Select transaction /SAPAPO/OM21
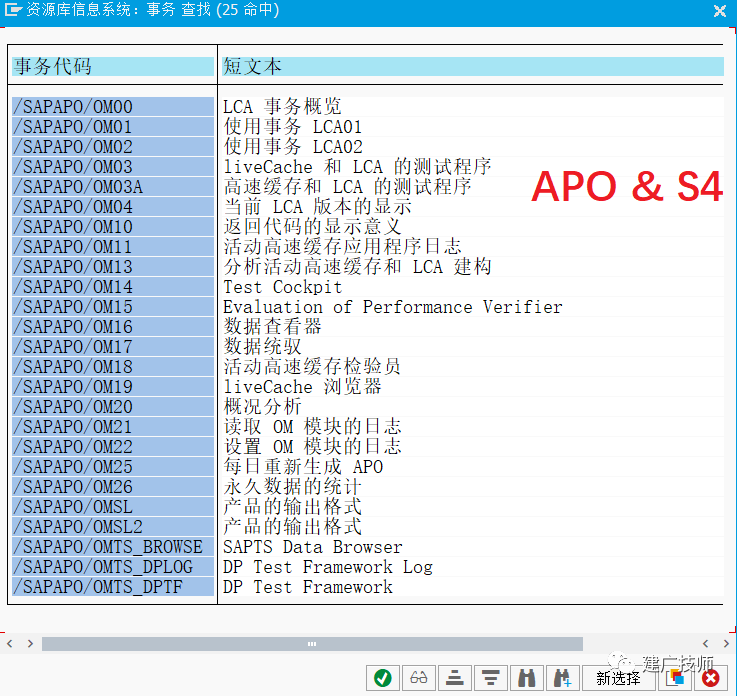Screen dimensions: 737x696 113,427
